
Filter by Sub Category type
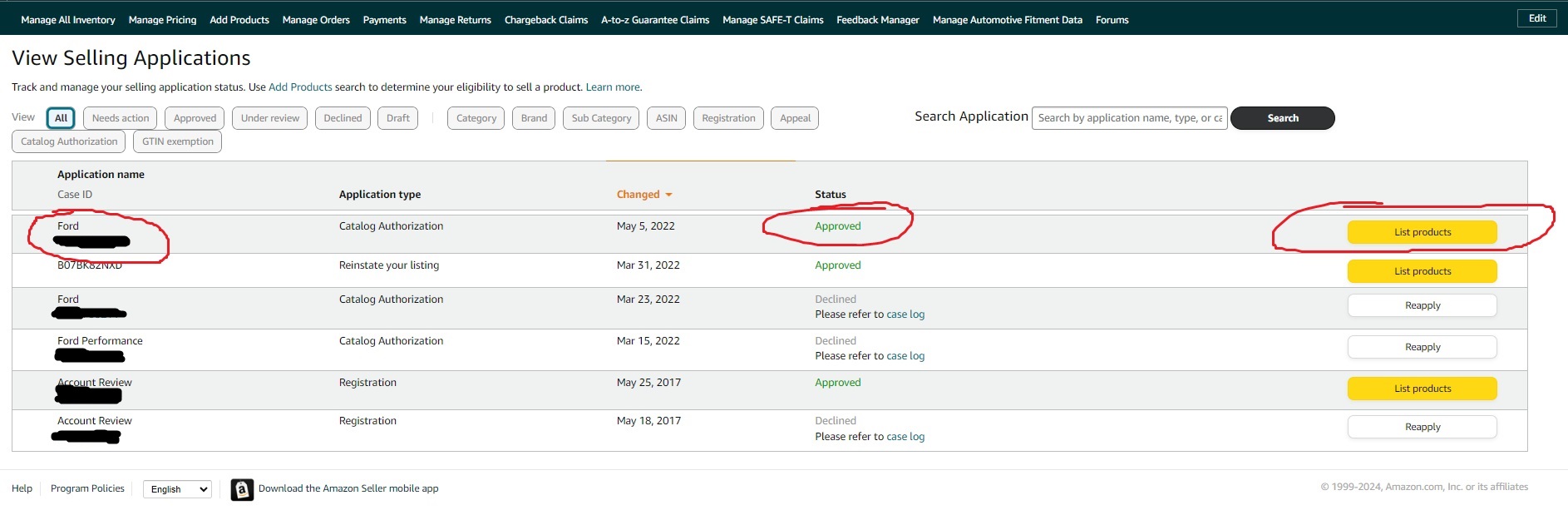pyautogui.click(x=601, y=118)
